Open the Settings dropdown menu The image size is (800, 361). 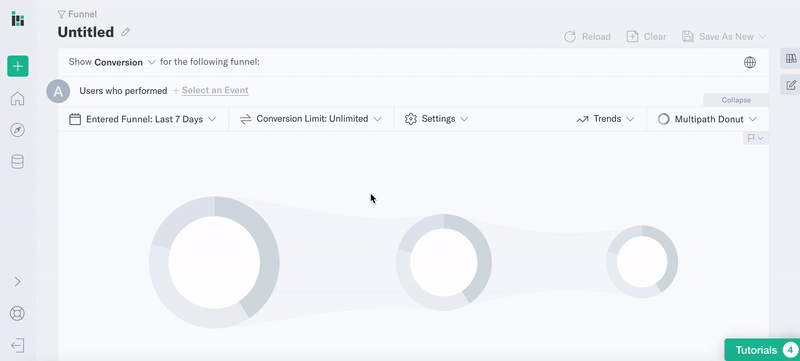(436, 119)
